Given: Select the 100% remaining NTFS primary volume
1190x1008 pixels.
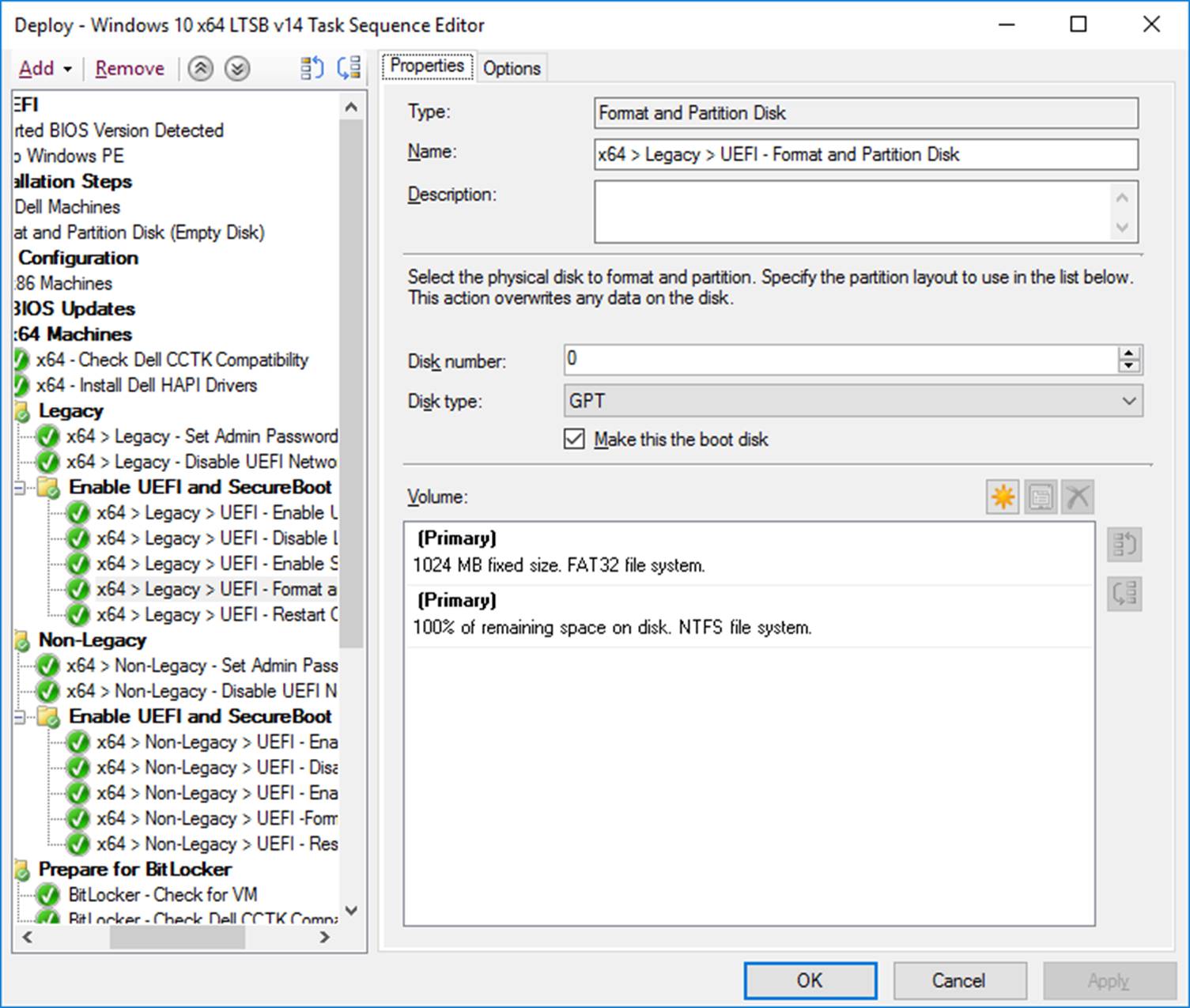Looking at the screenshot, I should coord(749,616).
